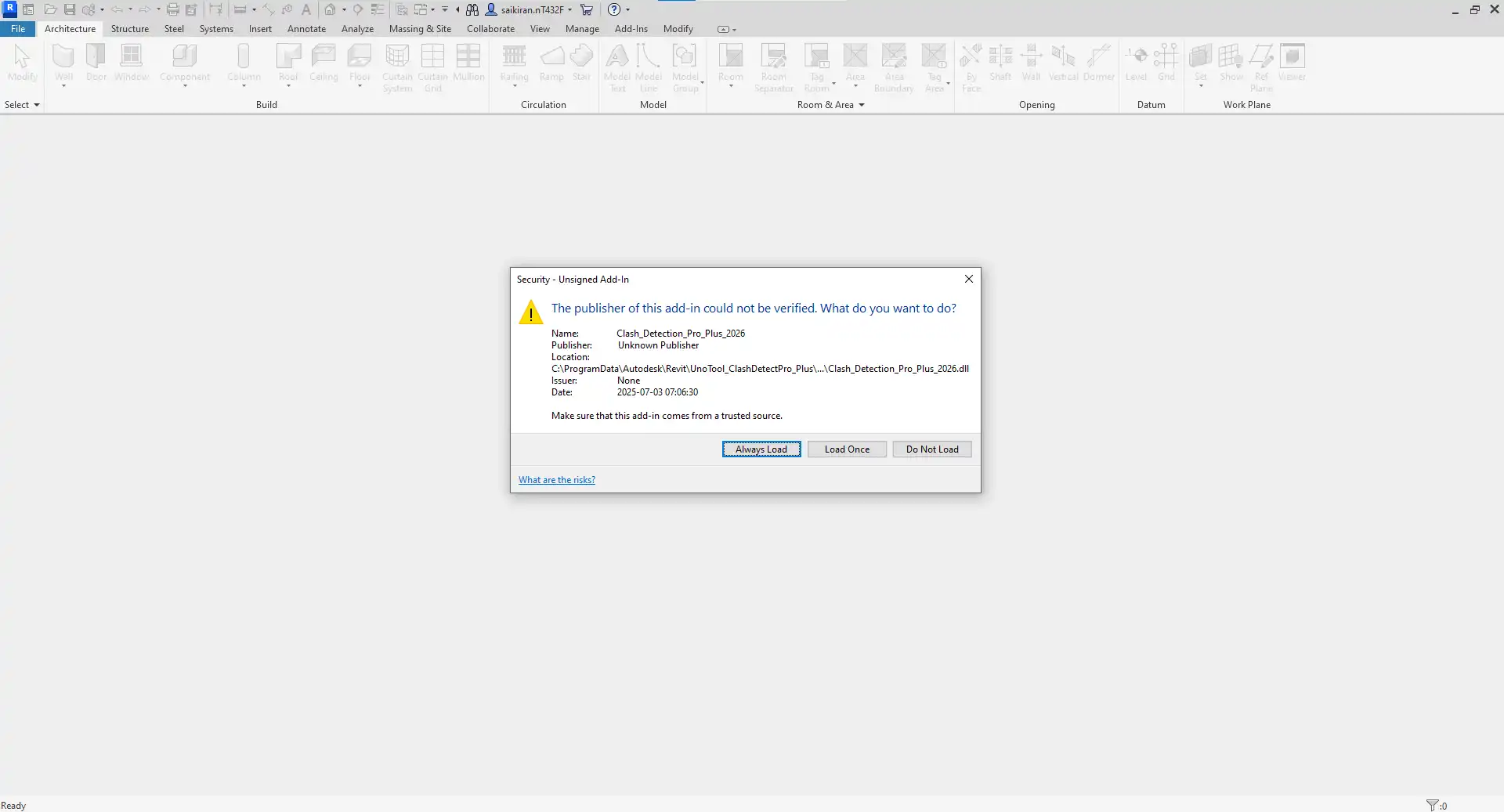Screen dimensions: 1504x812
Task: Select Do Not Load in the dialog
Action: [x=932, y=449]
